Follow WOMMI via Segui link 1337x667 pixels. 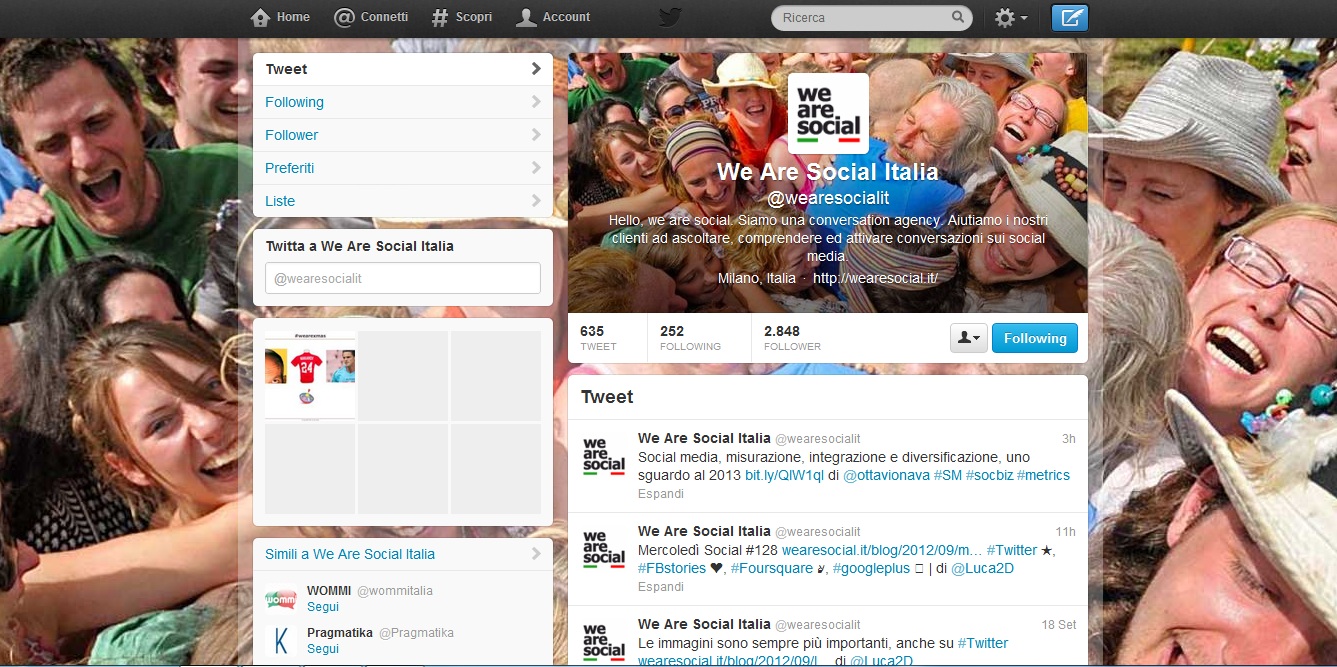323,607
